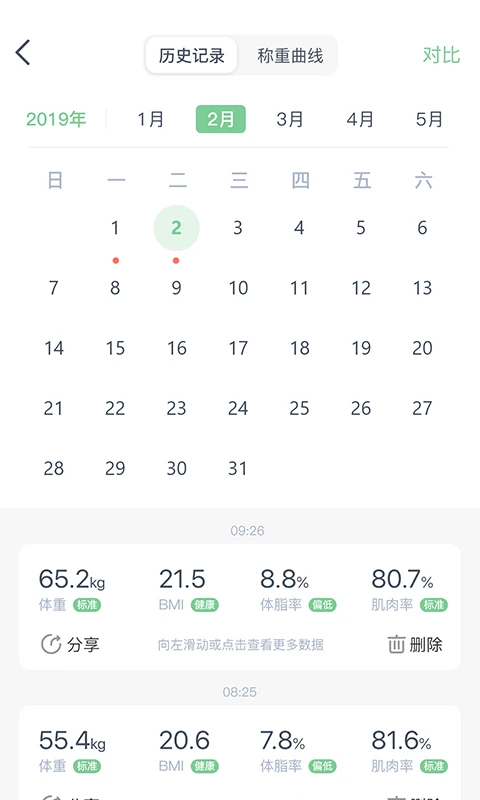
Task: Tap the back arrow icon
Action: click(23, 53)
